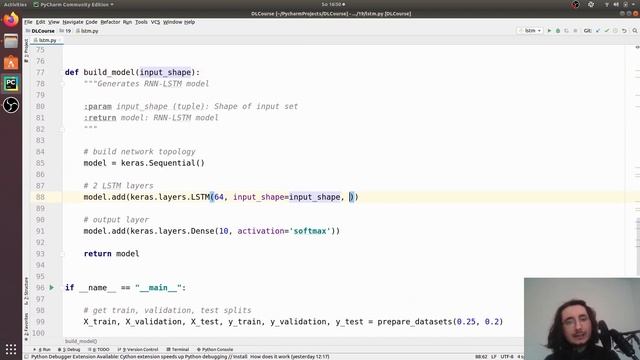Open PyCharm Community Edition app menu
640x360 pixels.
pos(73,4)
